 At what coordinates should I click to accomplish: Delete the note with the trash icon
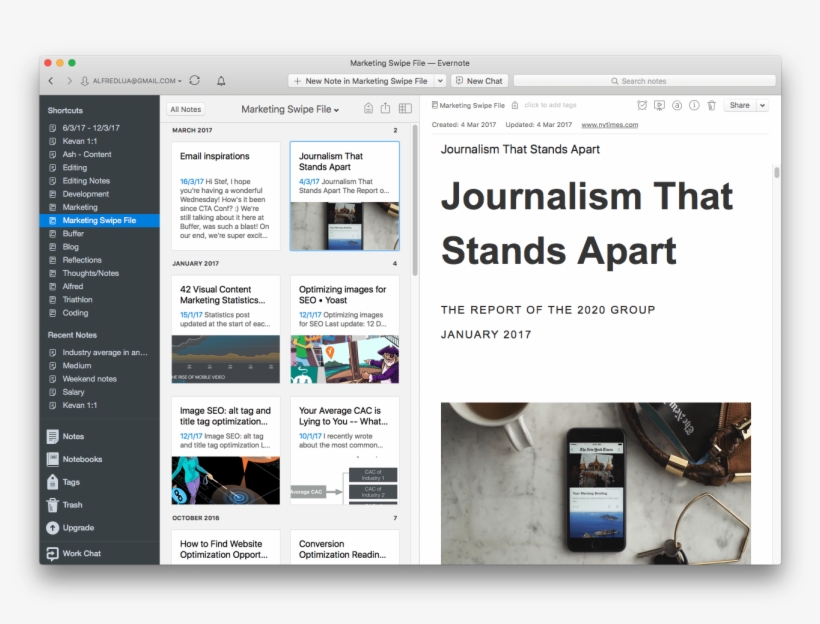pyautogui.click(x=711, y=105)
